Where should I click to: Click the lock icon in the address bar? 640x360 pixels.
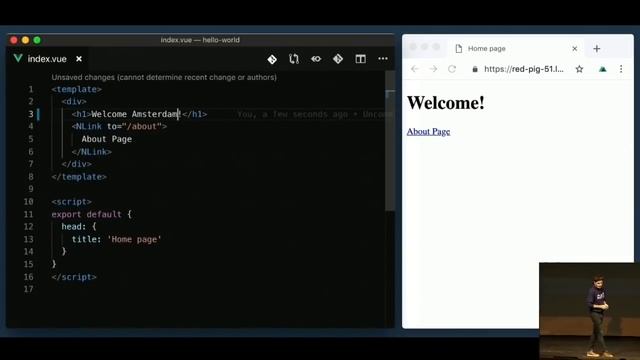pos(475,69)
